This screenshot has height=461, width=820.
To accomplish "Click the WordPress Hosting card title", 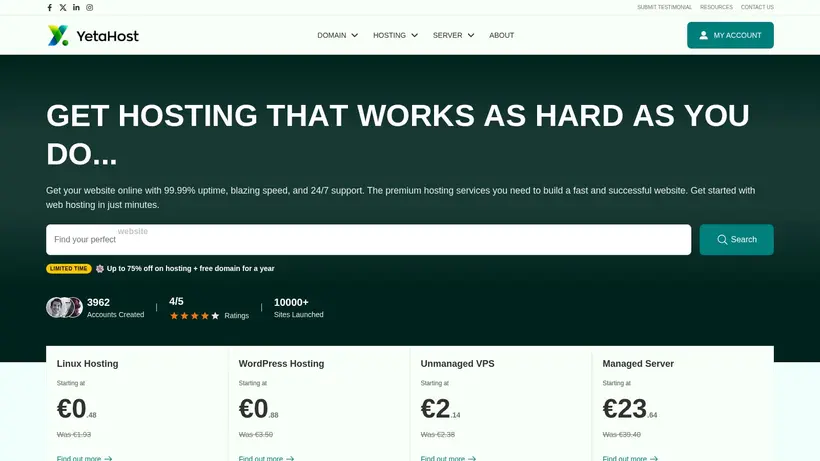I will [x=281, y=364].
